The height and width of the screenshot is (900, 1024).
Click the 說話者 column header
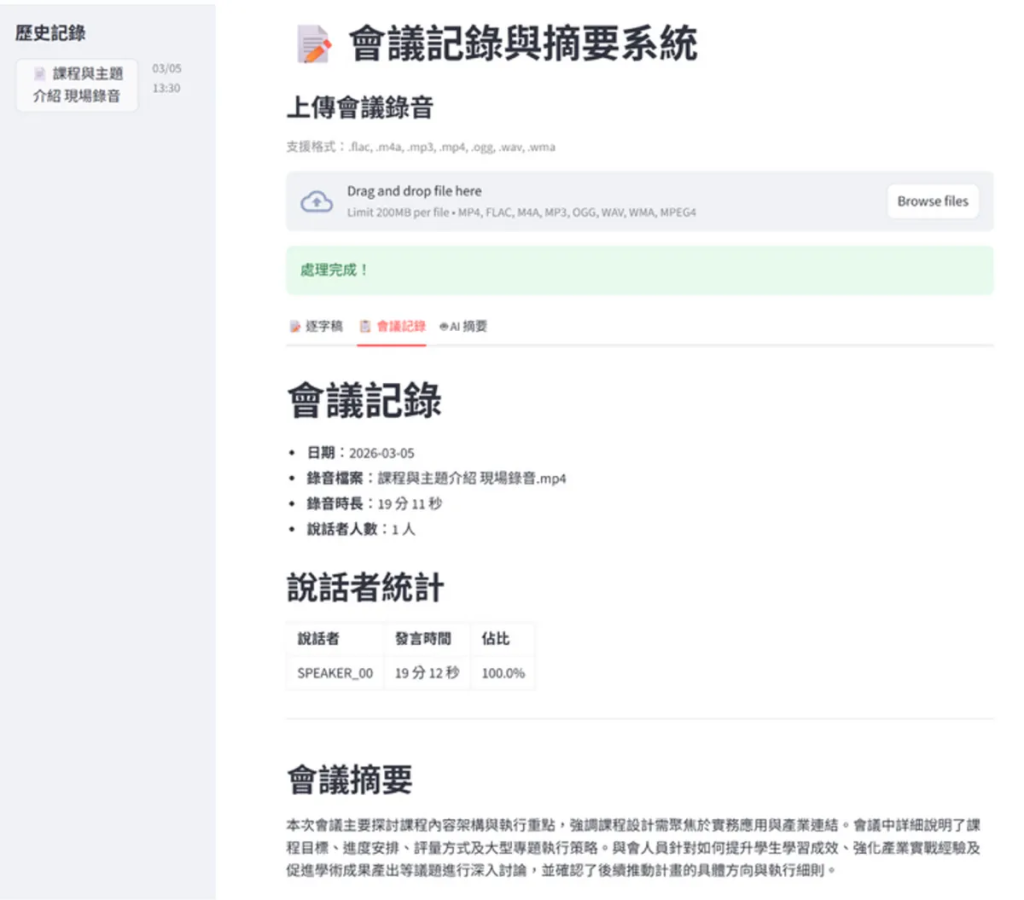pos(319,639)
